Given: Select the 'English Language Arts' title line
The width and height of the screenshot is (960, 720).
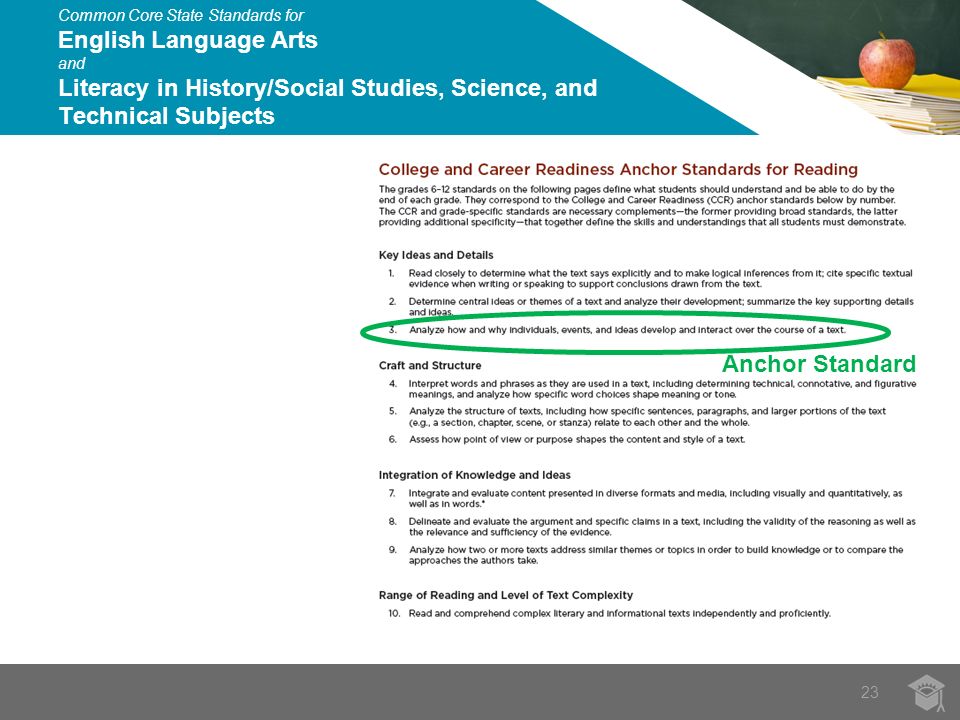Looking at the screenshot, I should tap(188, 40).
